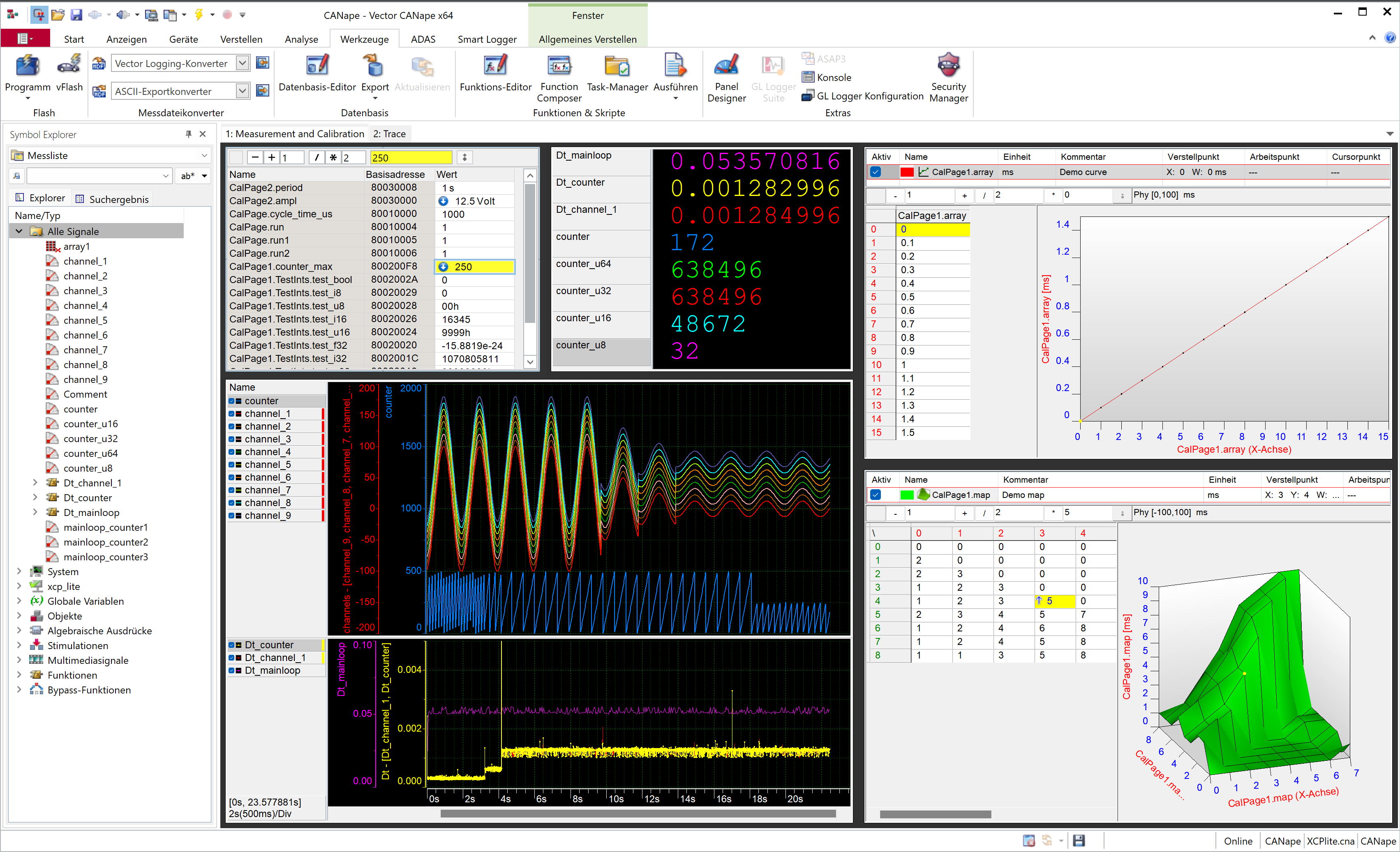Click the search filter icon in Symbol Explorer
Screen dimensions: 1400x852
tap(17, 176)
